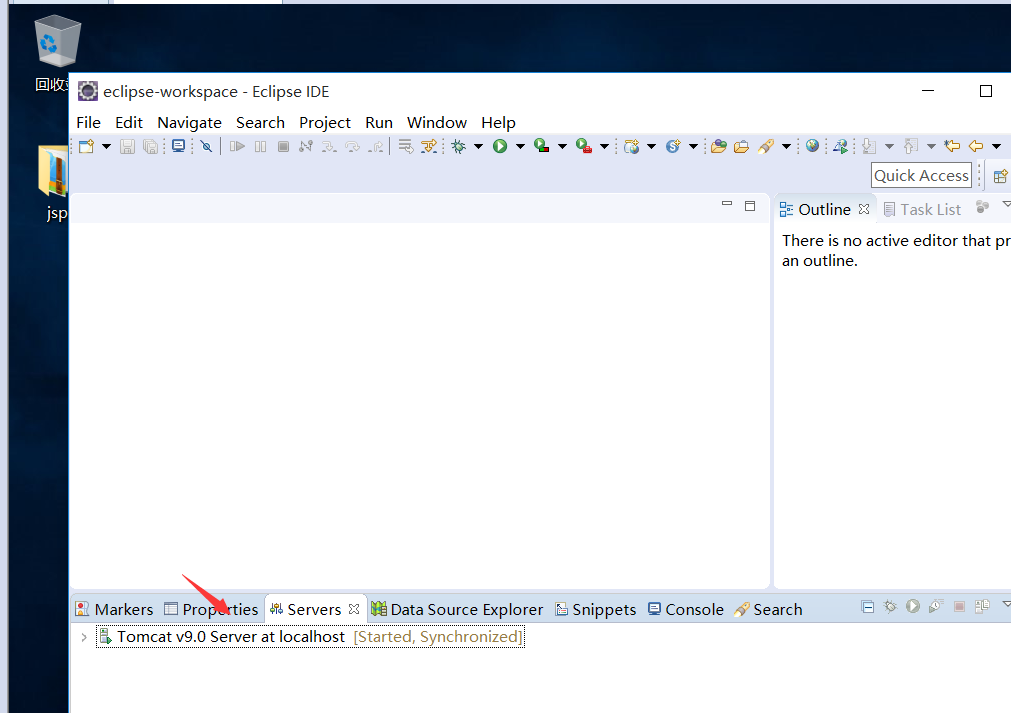Close the Outline tab
This screenshot has width=1011, height=713.
click(x=864, y=209)
